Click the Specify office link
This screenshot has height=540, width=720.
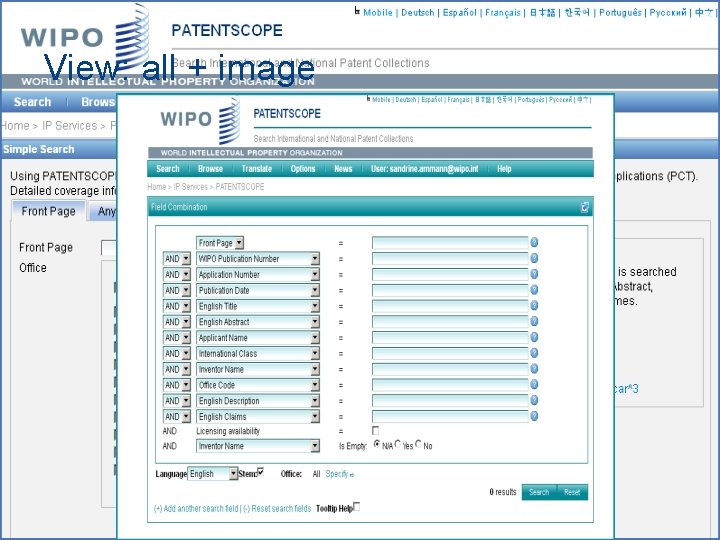click(339, 474)
